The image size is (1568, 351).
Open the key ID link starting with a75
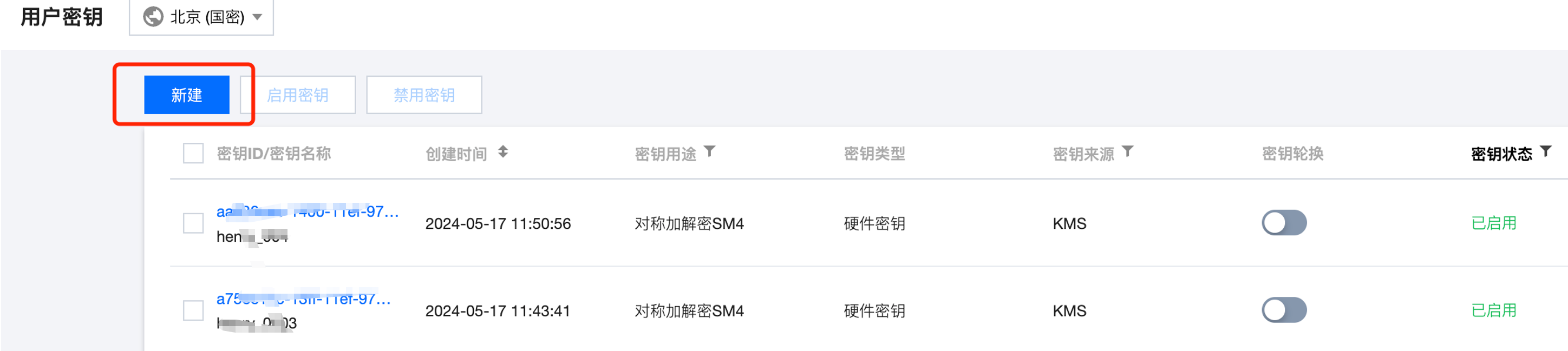pyautogui.click(x=303, y=299)
